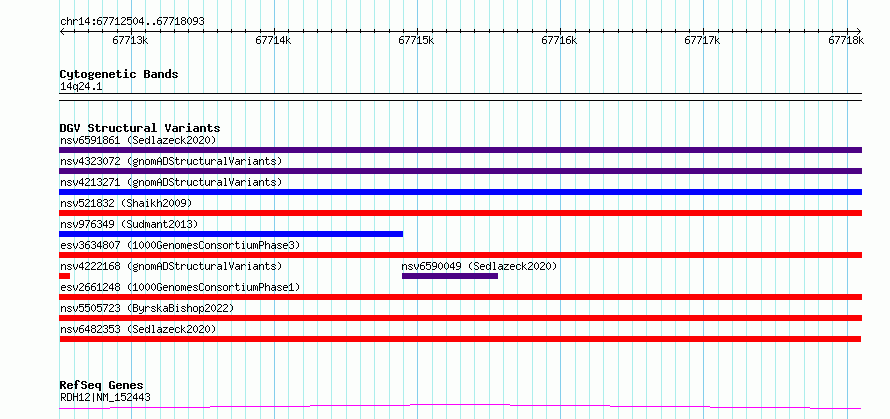The image size is (890, 419).
Task: Click the purple bar for nsv4323072
Action: click(460, 171)
